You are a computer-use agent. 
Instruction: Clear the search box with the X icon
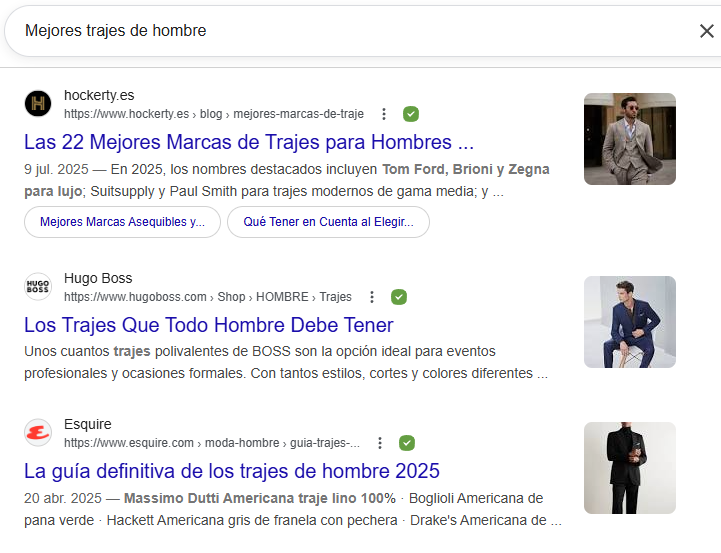pyautogui.click(x=706, y=31)
